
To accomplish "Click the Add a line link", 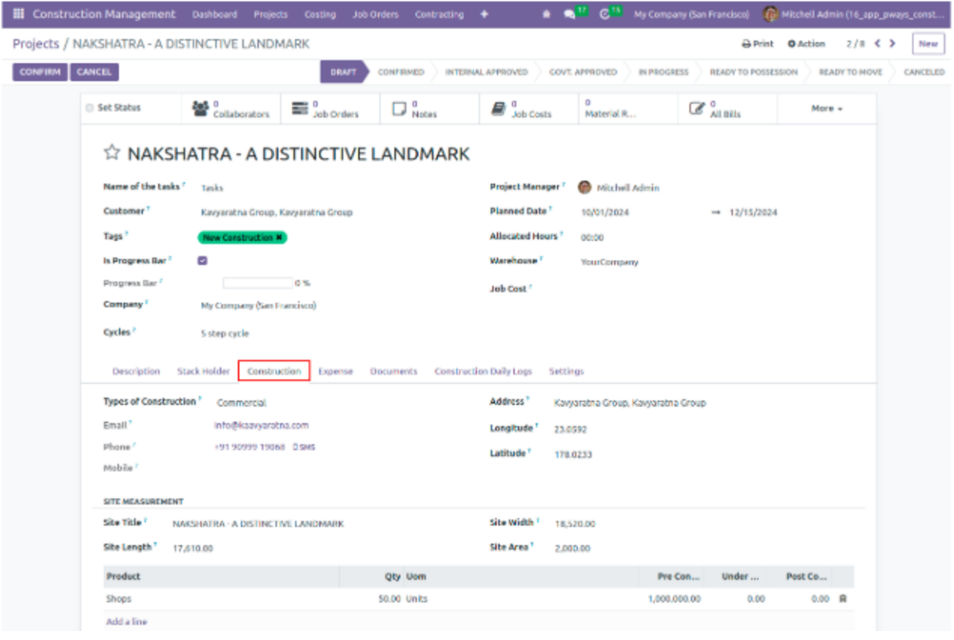I will [x=127, y=622].
